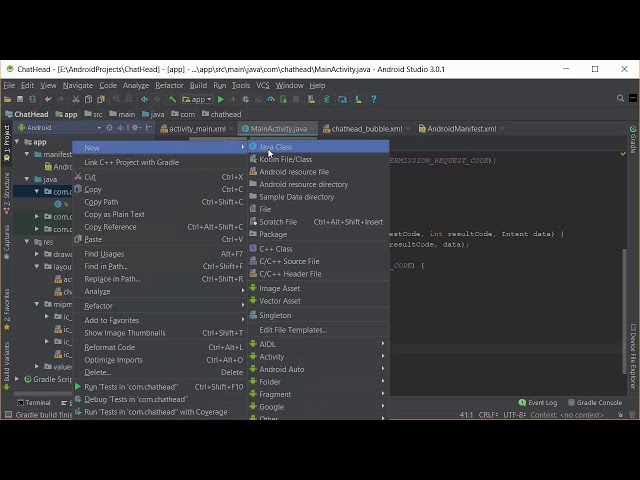
Task: Toggle the Build Variants tool window
Action: (7, 366)
